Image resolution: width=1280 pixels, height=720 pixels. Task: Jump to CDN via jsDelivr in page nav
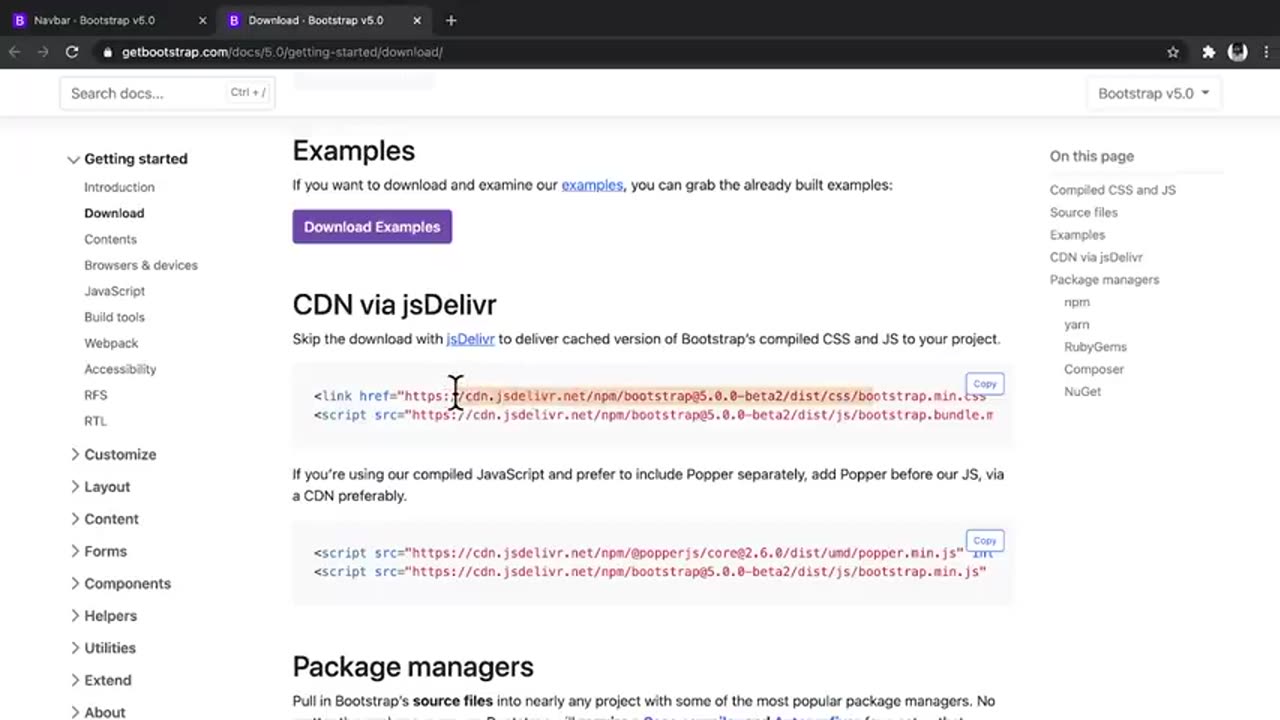pos(1096,257)
